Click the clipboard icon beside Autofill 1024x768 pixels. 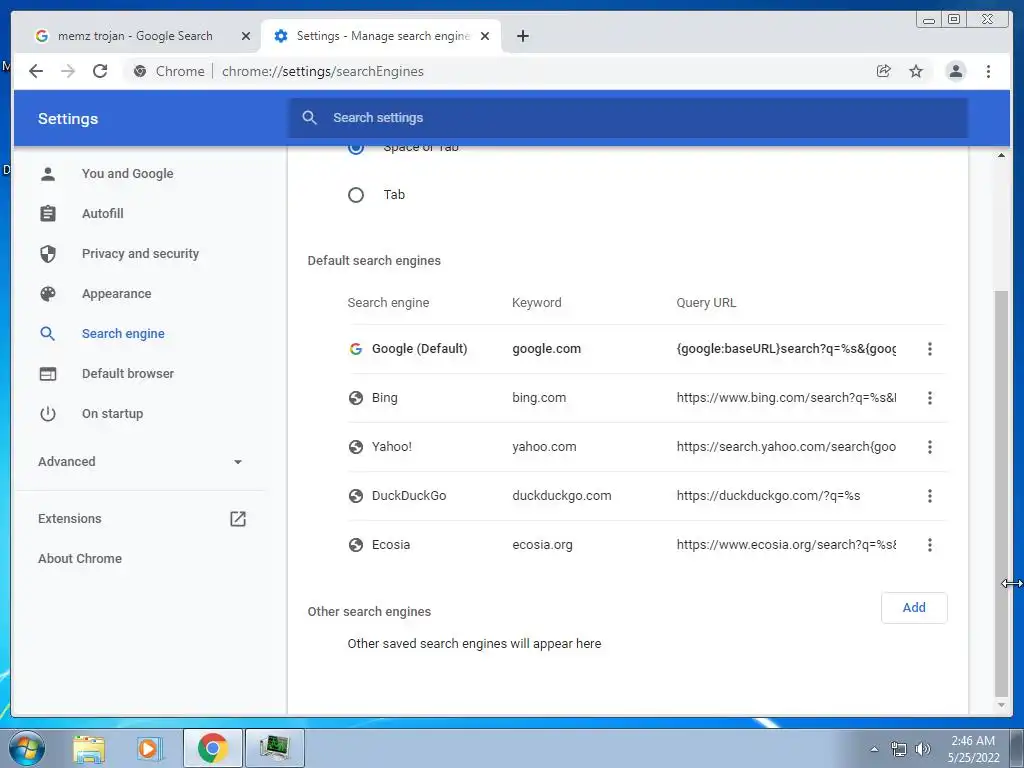click(x=48, y=214)
